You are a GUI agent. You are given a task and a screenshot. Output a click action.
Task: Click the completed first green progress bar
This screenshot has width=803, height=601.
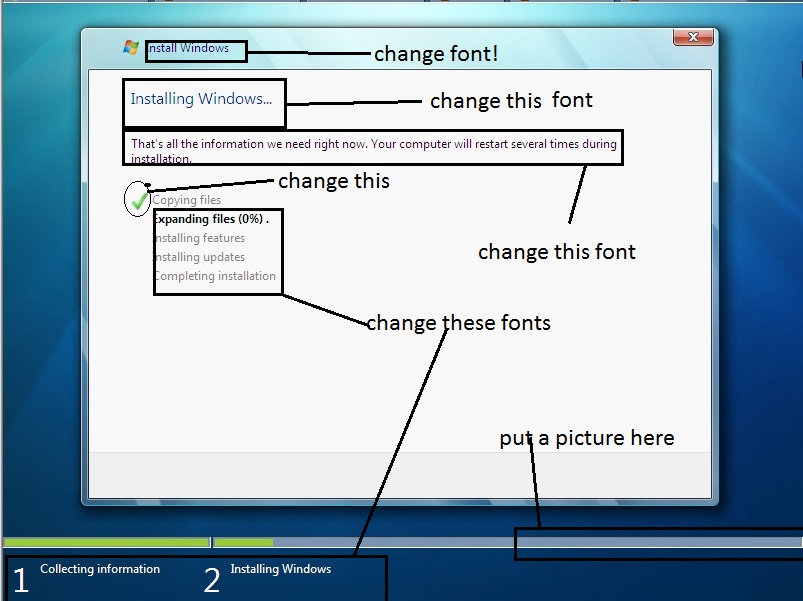click(x=107, y=542)
